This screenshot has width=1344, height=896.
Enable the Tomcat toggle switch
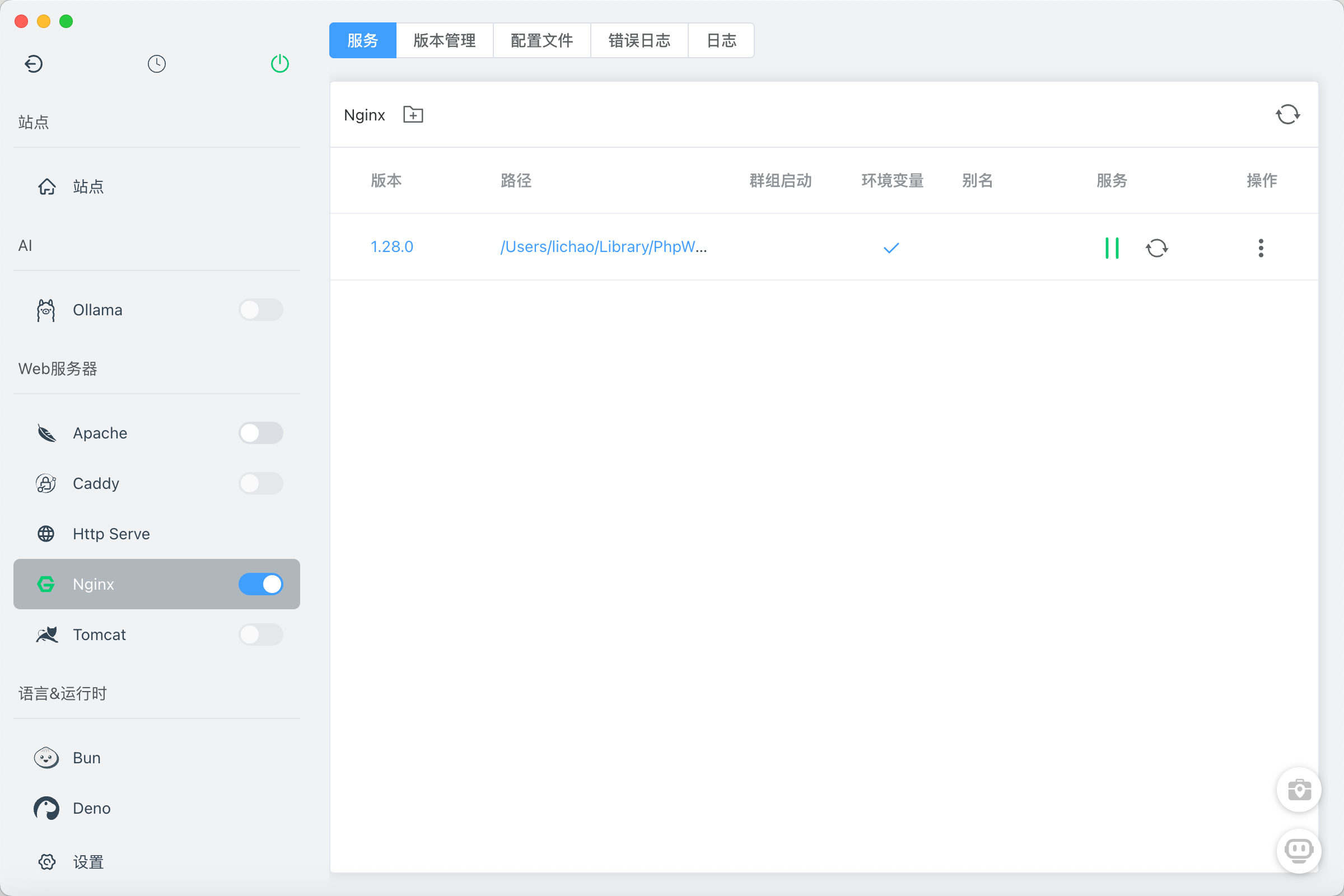[260, 634]
